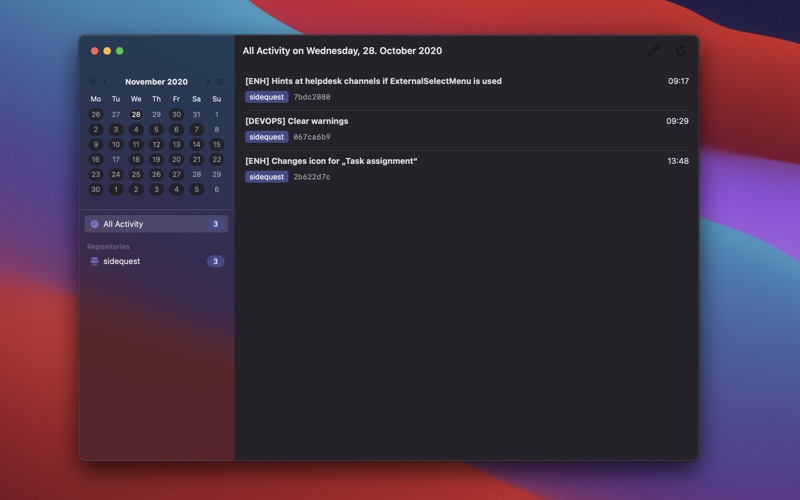Click the count badge on All Activity
Viewport: 800px width, 500px height.
click(x=215, y=224)
